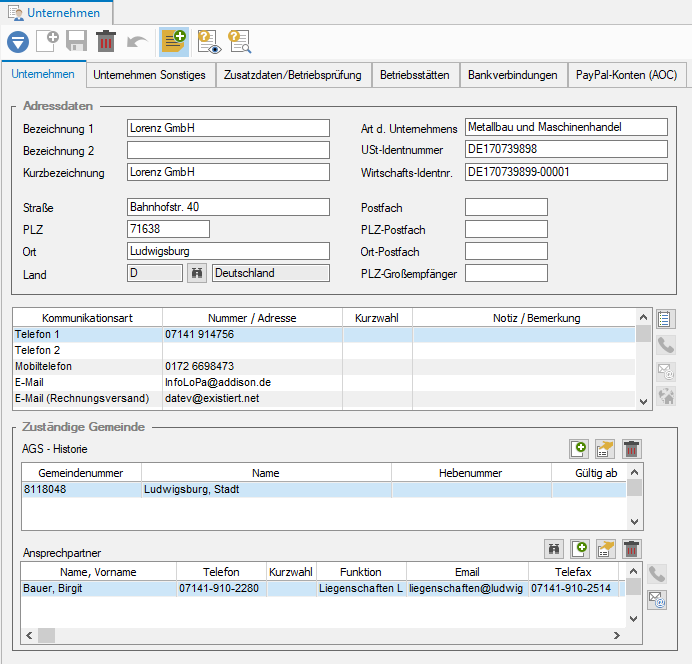692x664 pixels.
Task: Edit the Bezeichnung 1 field
Action: coord(228,128)
